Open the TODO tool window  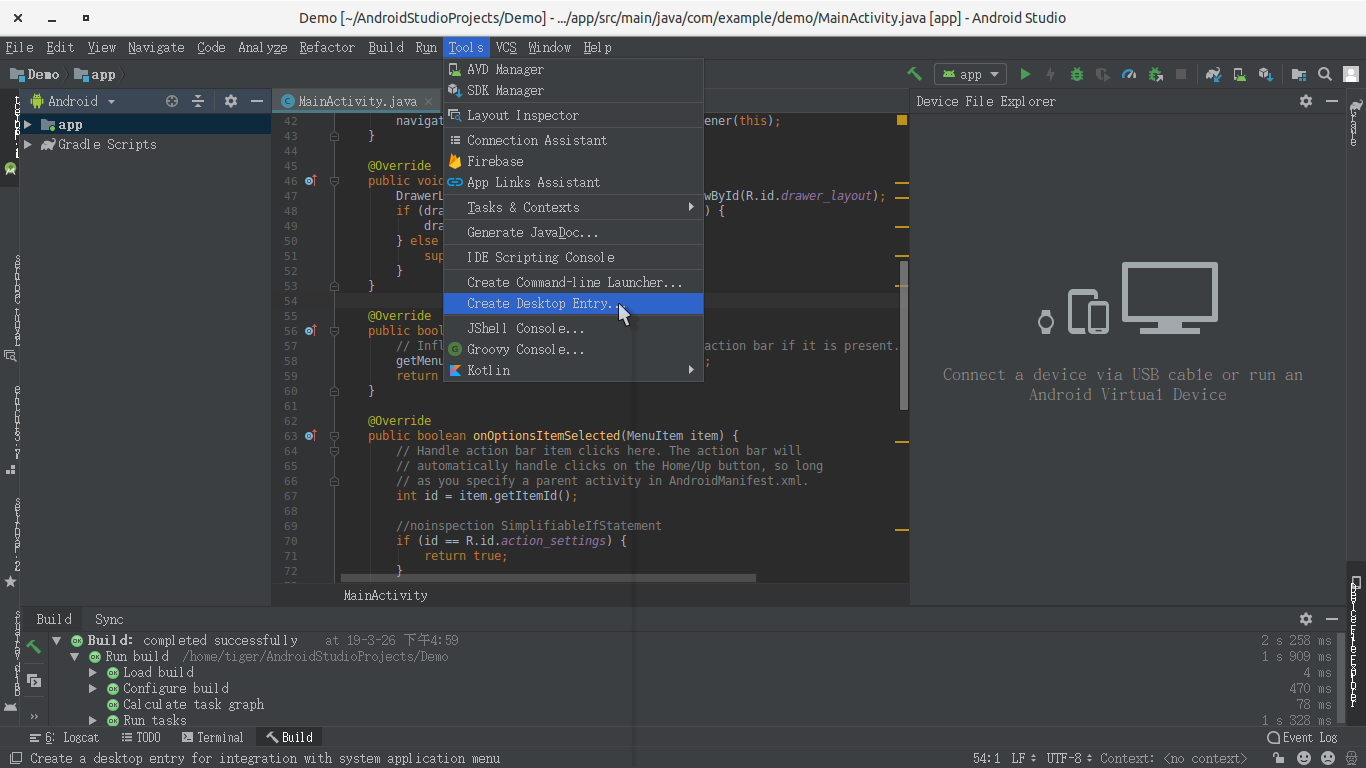click(x=140, y=737)
